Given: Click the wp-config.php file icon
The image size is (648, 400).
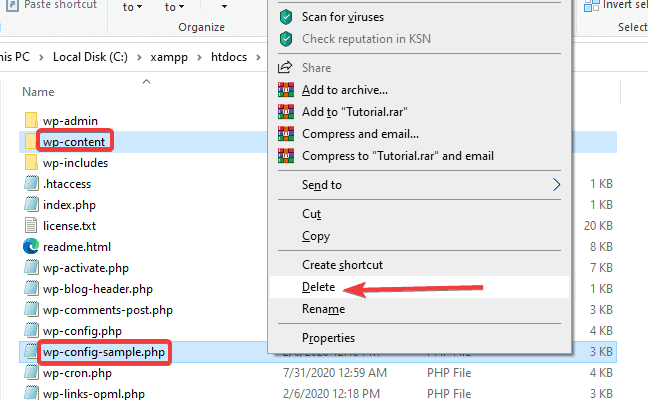Looking at the screenshot, I should pos(31,331).
